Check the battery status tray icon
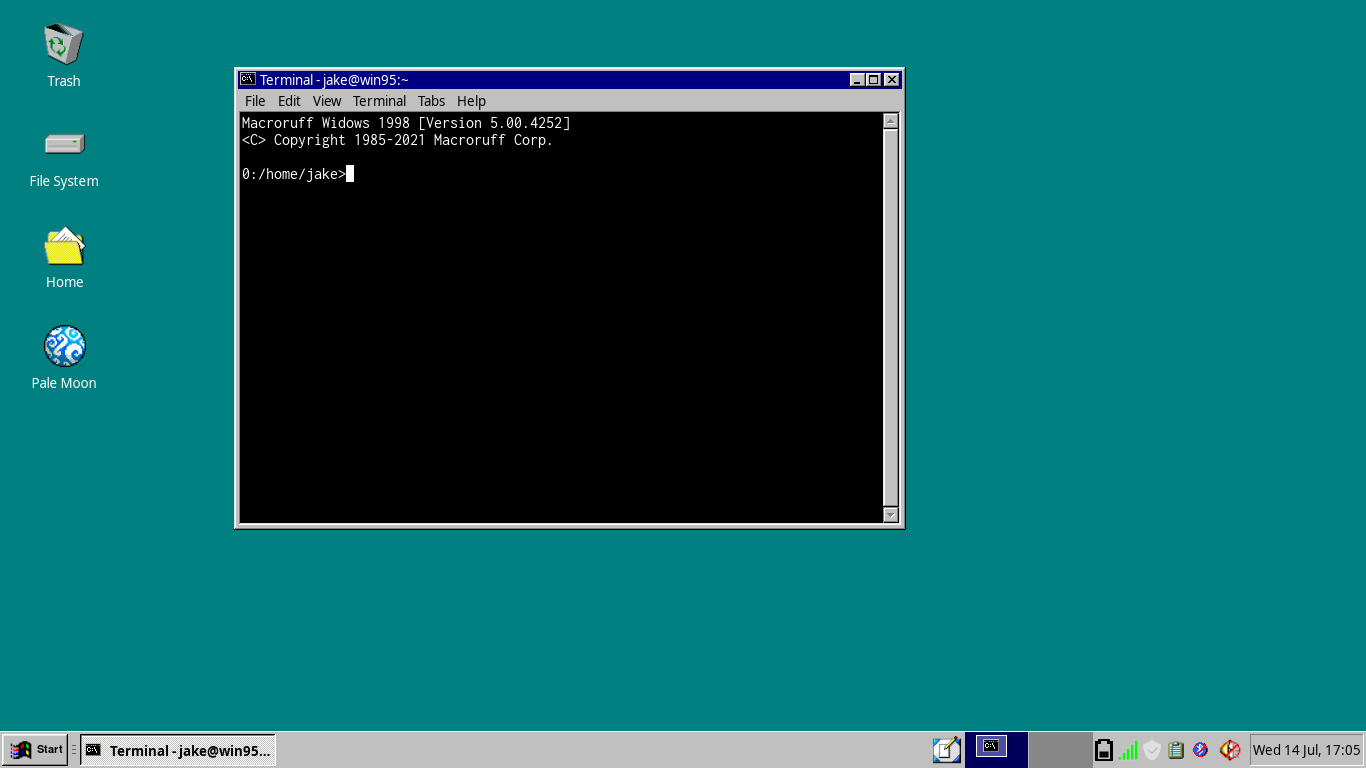This screenshot has height=768, width=1366. click(1104, 750)
